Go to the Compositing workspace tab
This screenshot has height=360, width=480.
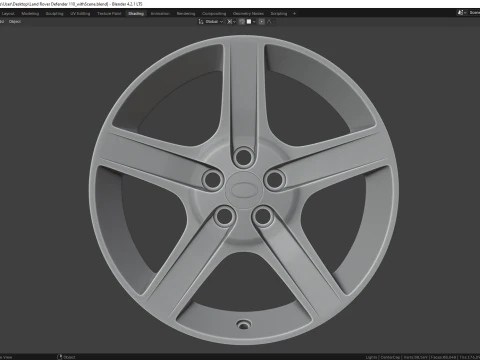(214, 14)
